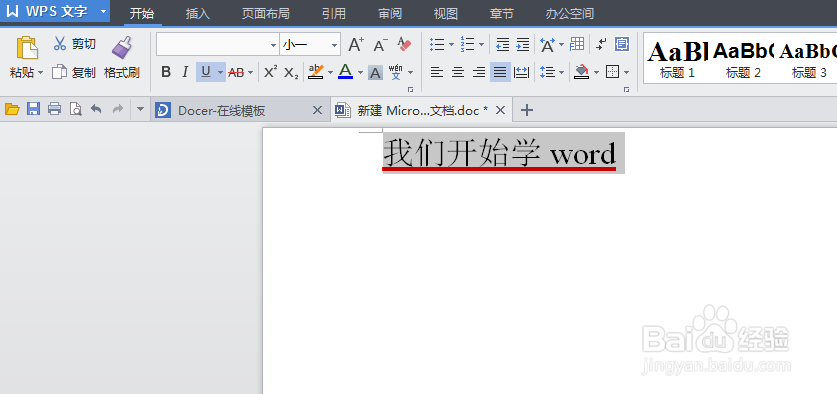Open the 章节 ribbon tab
This screenshot has width=837, height=394.
501,13
